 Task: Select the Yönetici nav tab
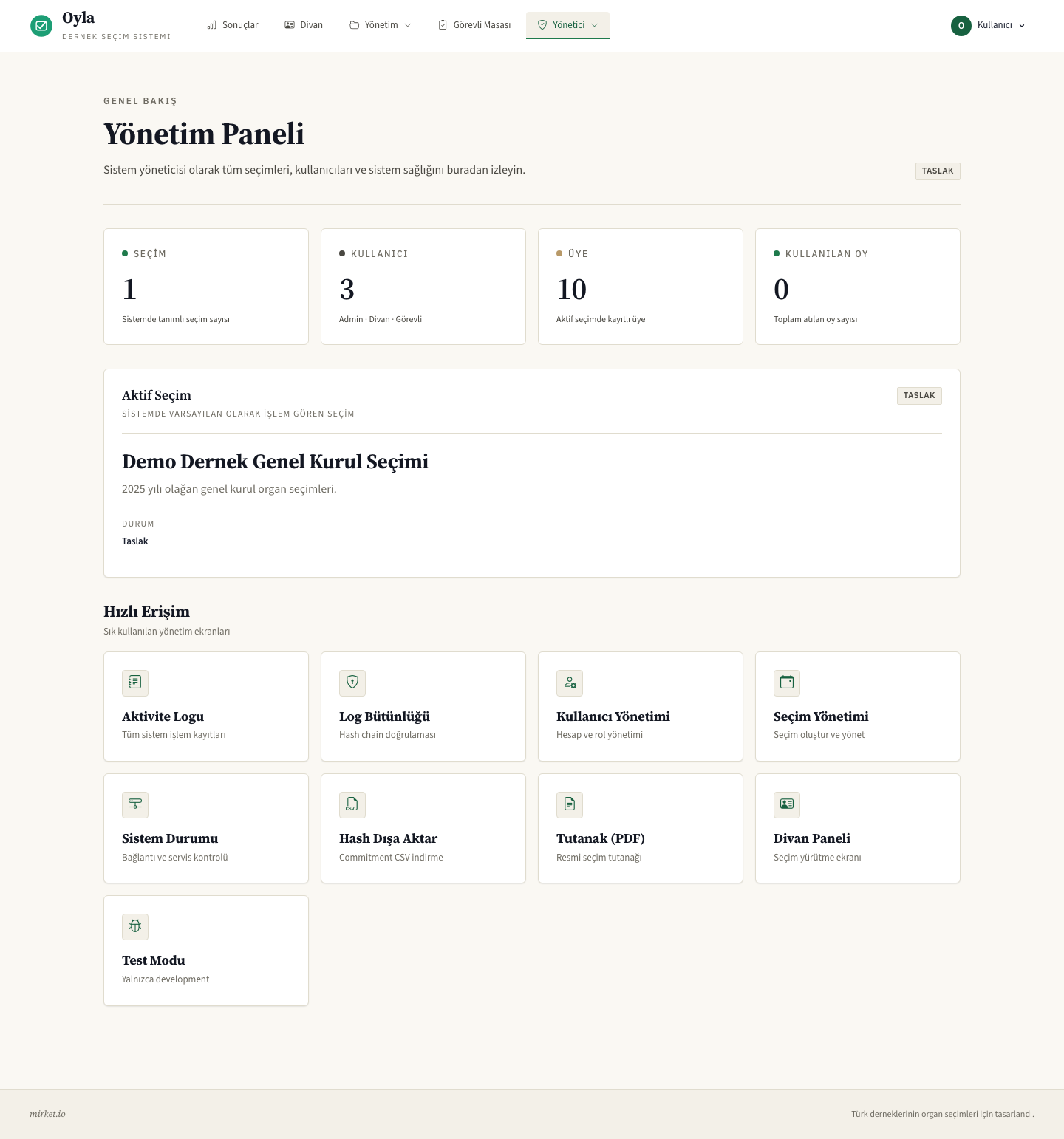tap(567, 25)
